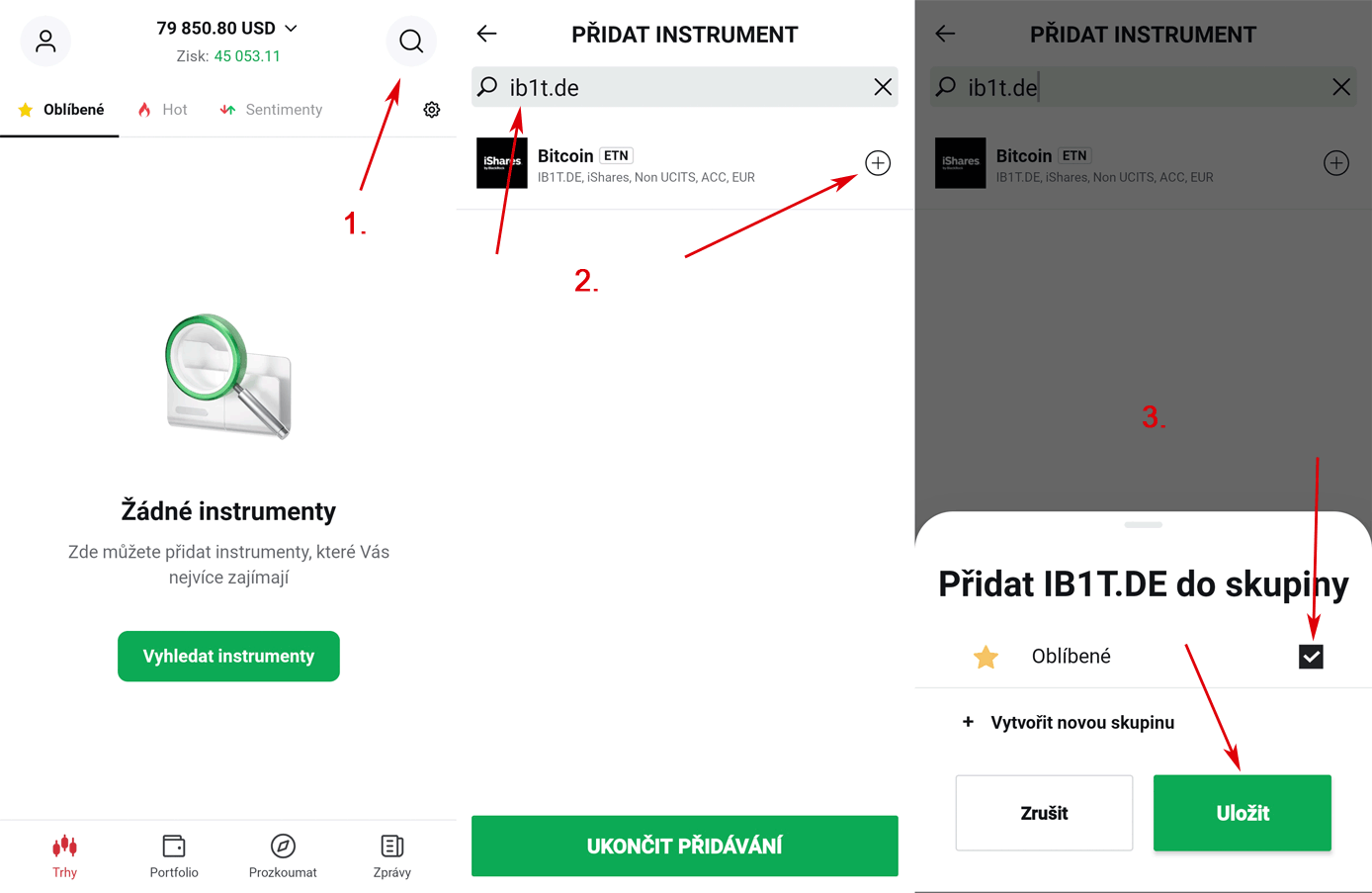Switch to the Hot tab
The width and height of the screenshot is (1372, 893).
(x=163, y=110)
